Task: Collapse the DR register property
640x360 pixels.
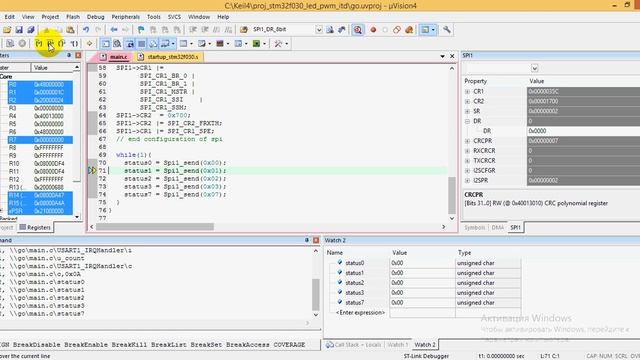Action: pyautogui.click(x=467, y=121)
